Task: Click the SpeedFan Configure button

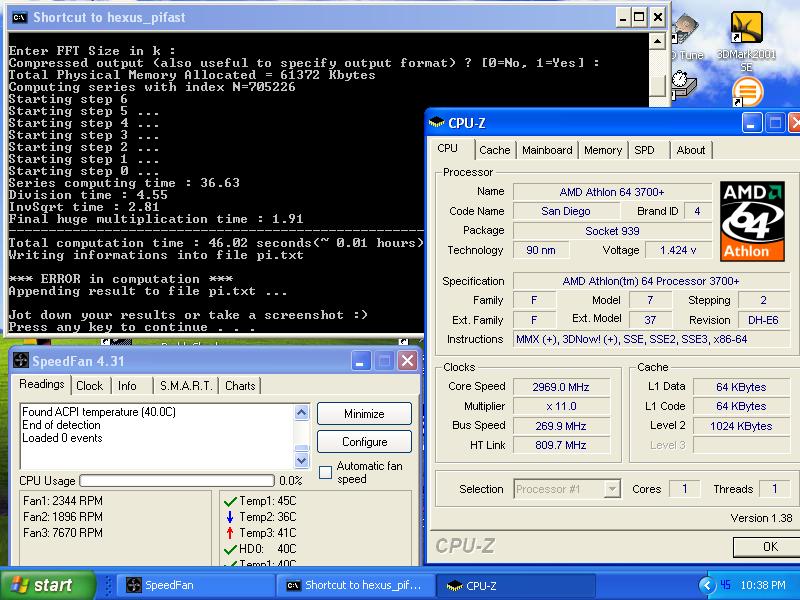Action: pos(364,442)
